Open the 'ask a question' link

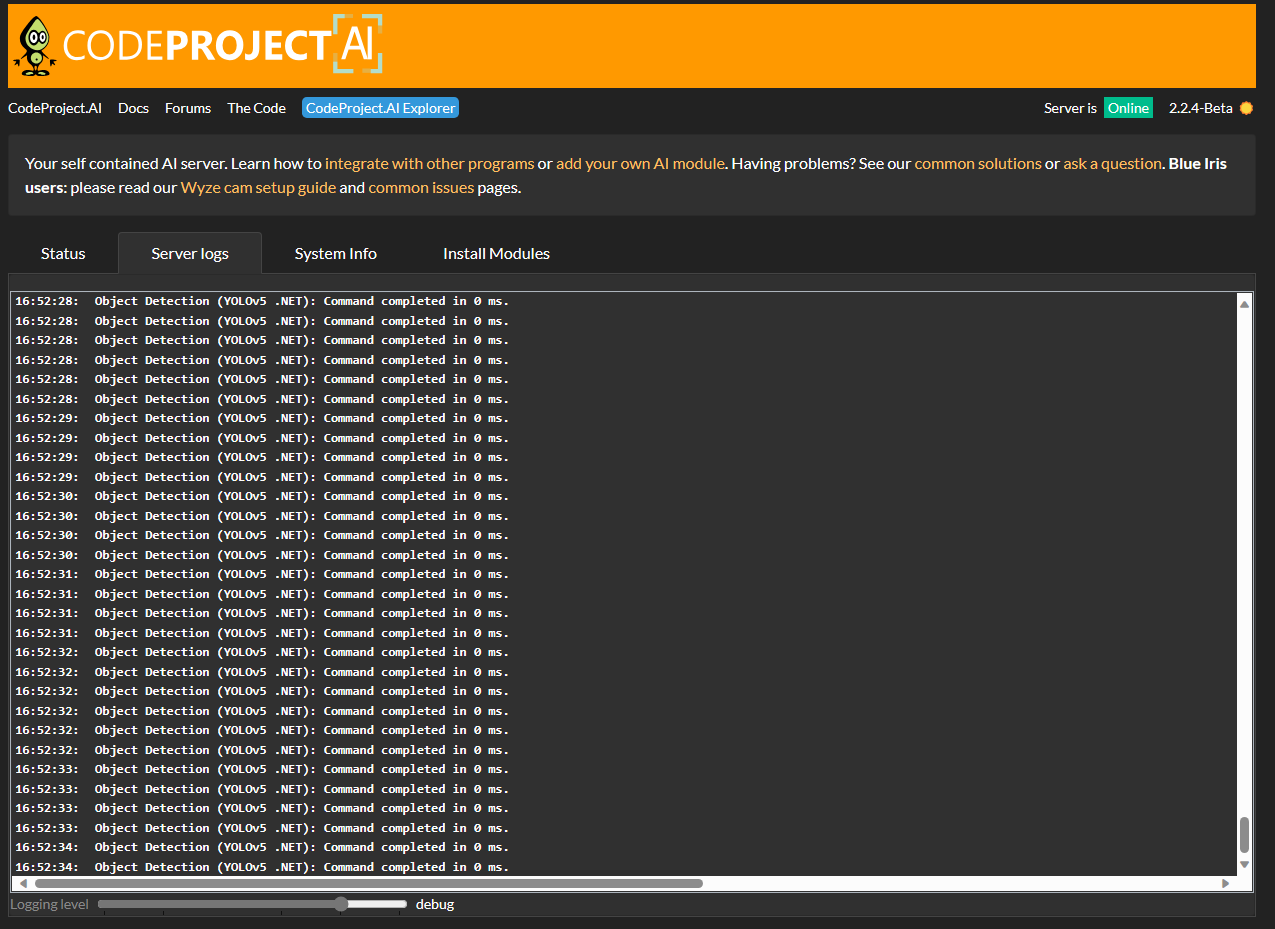point(1112,163)
